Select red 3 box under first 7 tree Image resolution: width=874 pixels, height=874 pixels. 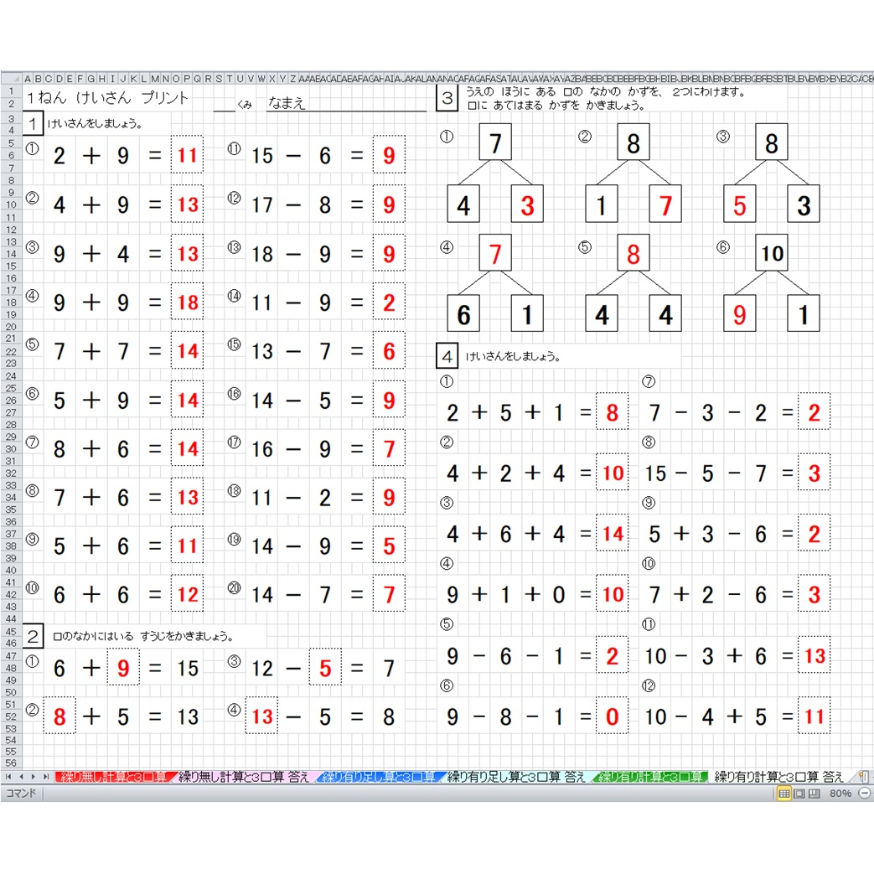pos(527,205)
